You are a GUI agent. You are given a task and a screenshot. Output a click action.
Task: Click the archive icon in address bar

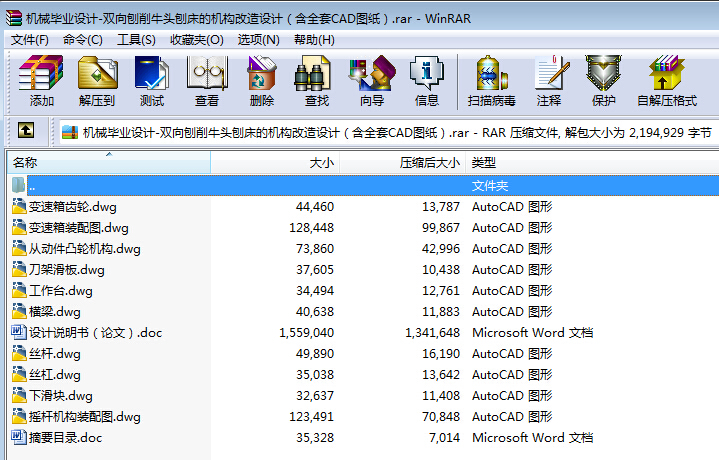pos(70,132)
